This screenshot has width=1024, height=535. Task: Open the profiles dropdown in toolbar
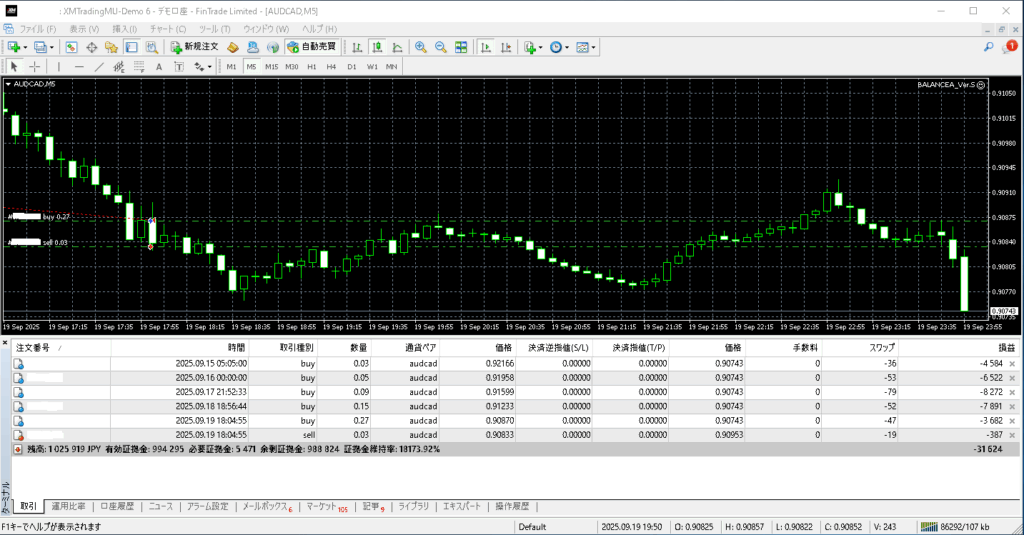[x=51, y=47]
